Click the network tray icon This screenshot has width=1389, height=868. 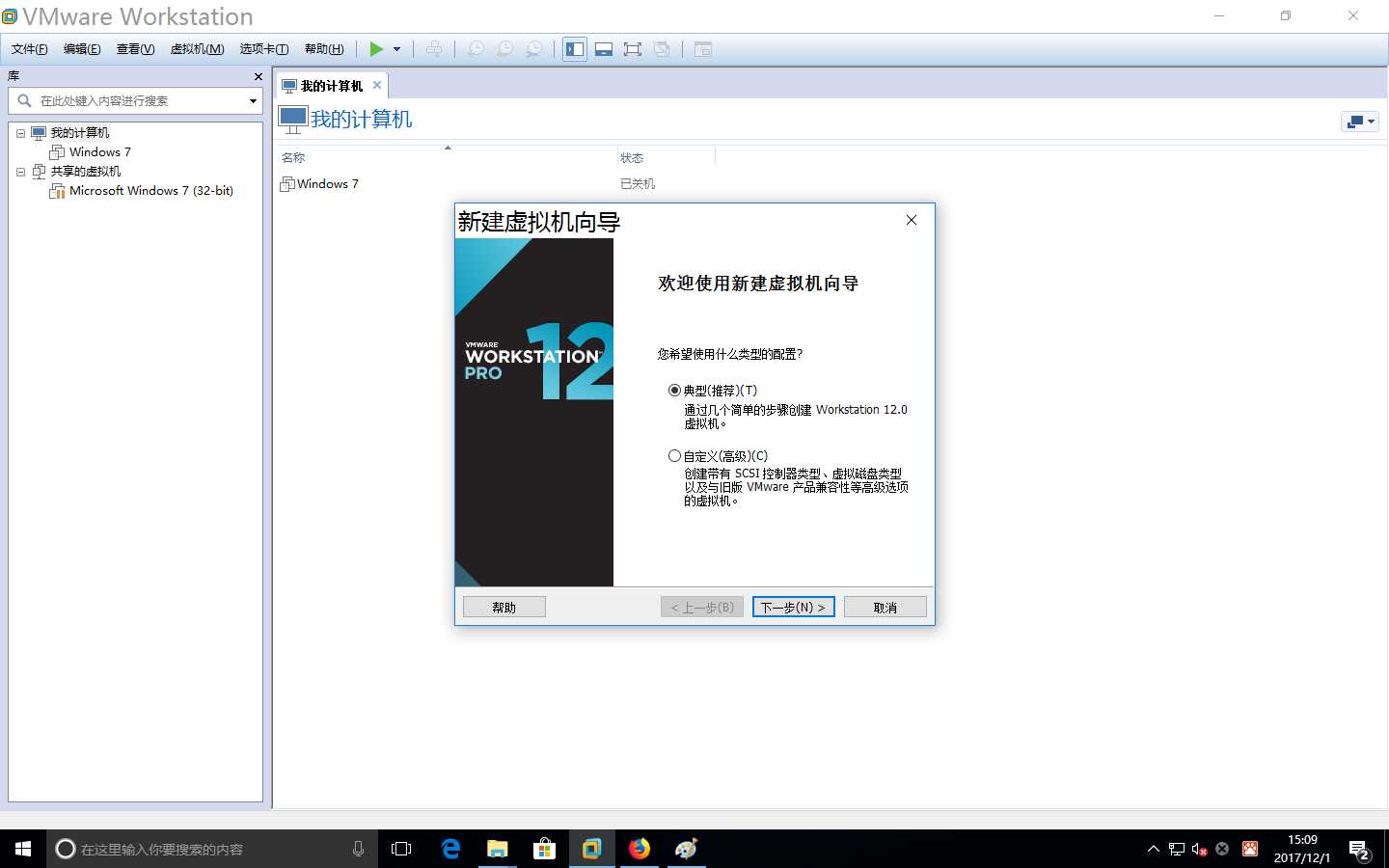pos(1176,849)
